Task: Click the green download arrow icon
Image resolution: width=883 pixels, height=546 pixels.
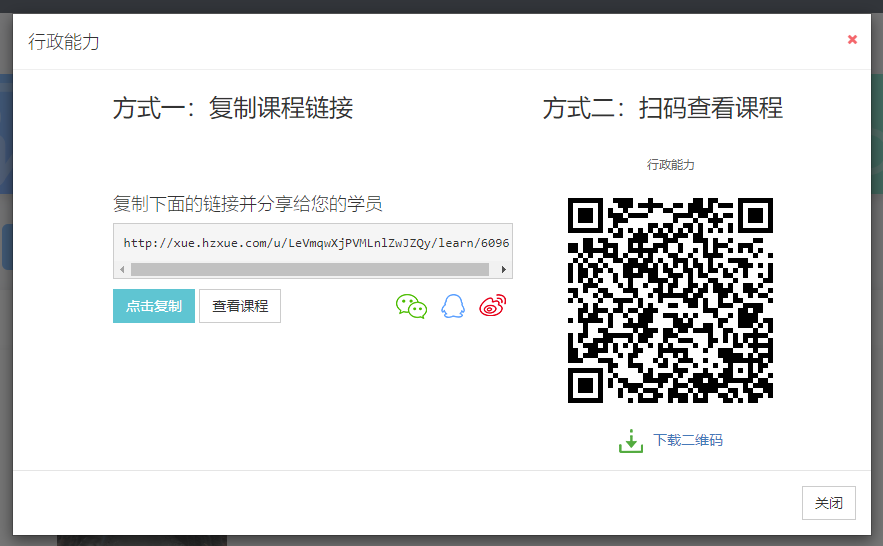Action: click(x=631, y=441)
